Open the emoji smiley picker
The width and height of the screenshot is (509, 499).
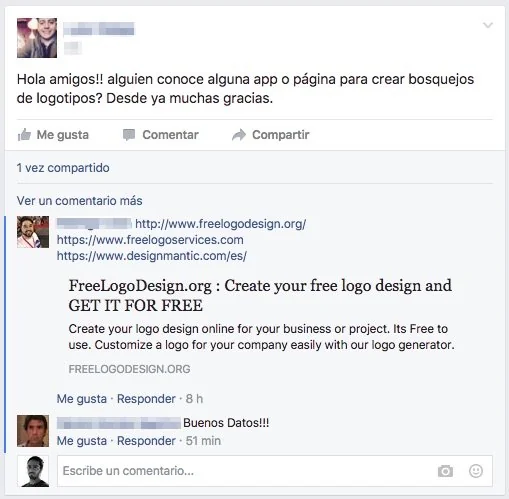click(x=476, y=471)
